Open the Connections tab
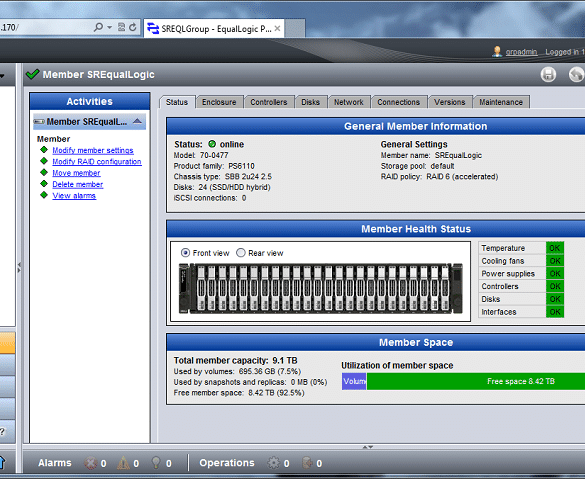Image resolution: width=585 pixels, height=479 pixels. pos(398,102)
